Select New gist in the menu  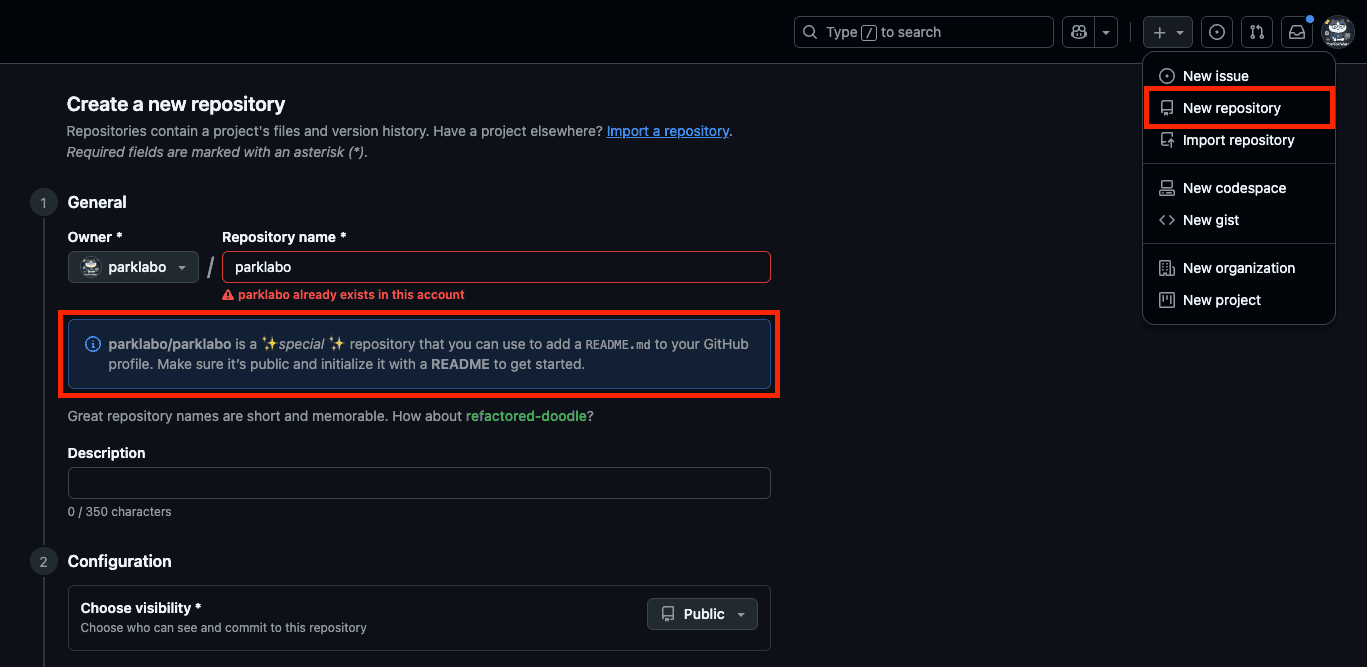click(x=1210, y=220)
